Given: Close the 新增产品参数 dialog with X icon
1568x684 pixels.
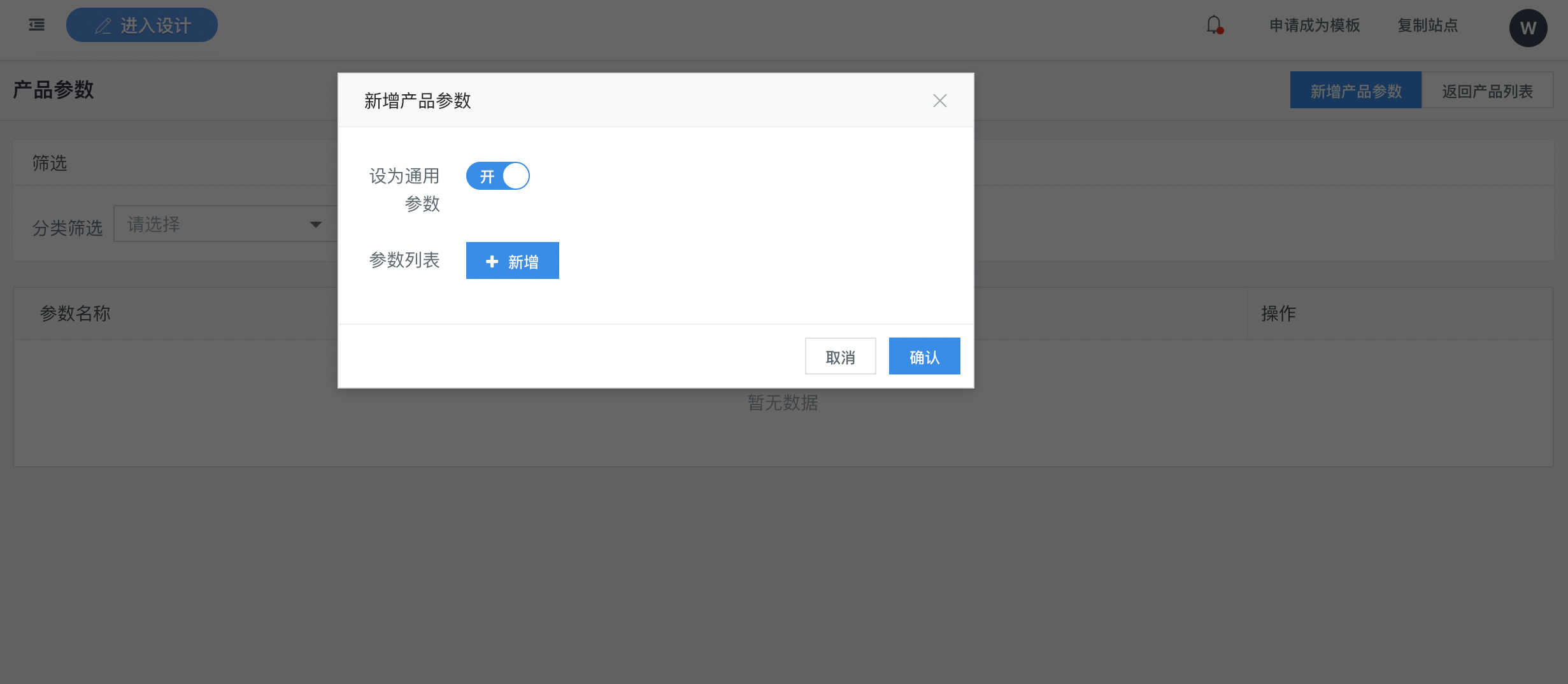Looking at the screenshot, I should coord(939,101).
